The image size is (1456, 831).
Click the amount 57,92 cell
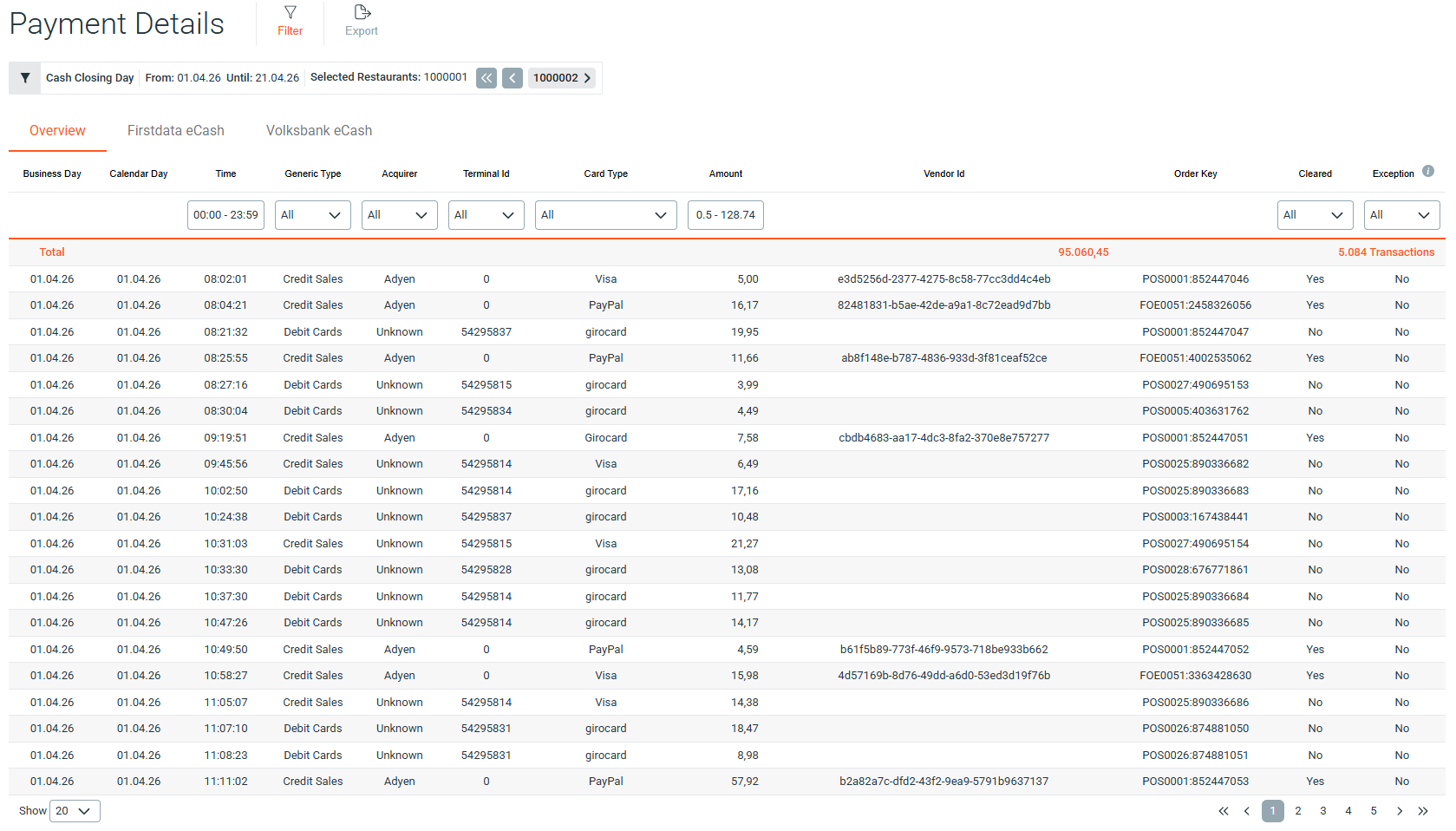pyautogui.click(x=745, y=782)
